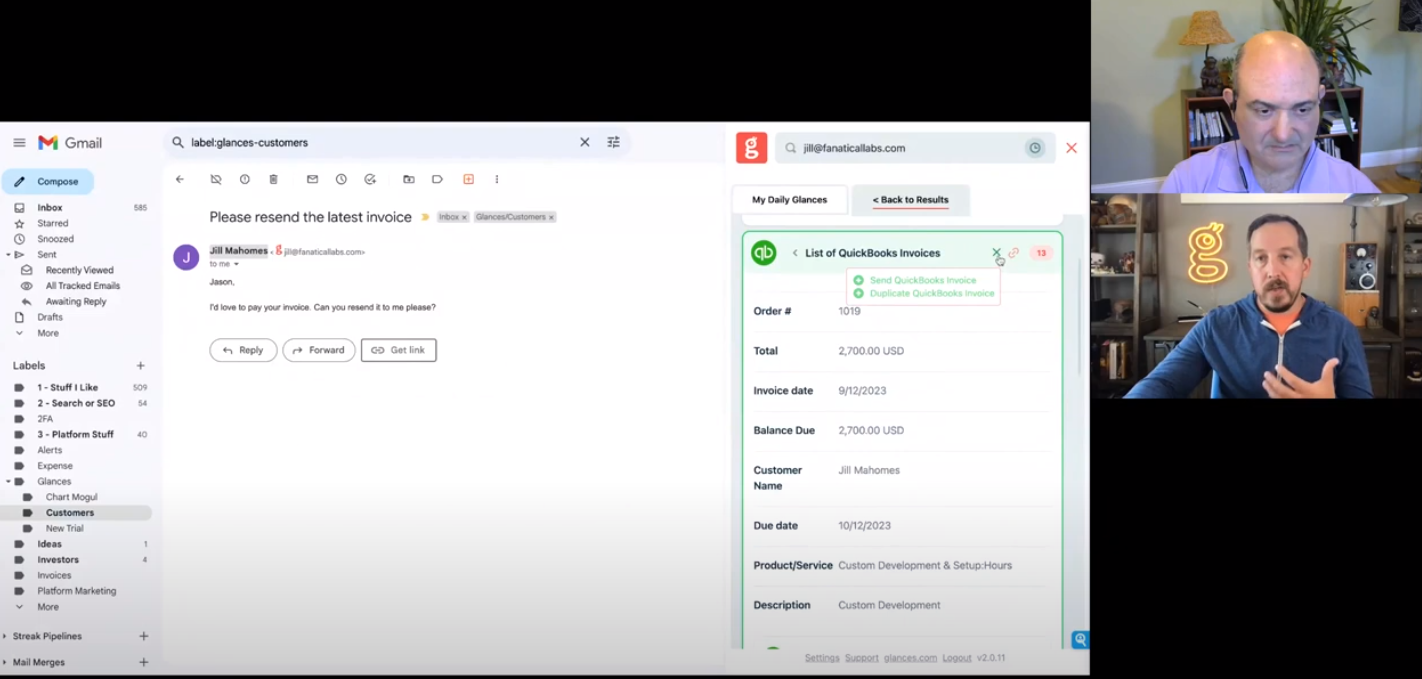Screen dimensions: 1422x679
Task: Remove the Glances/Customers label chip
Action: click(551, 217)
